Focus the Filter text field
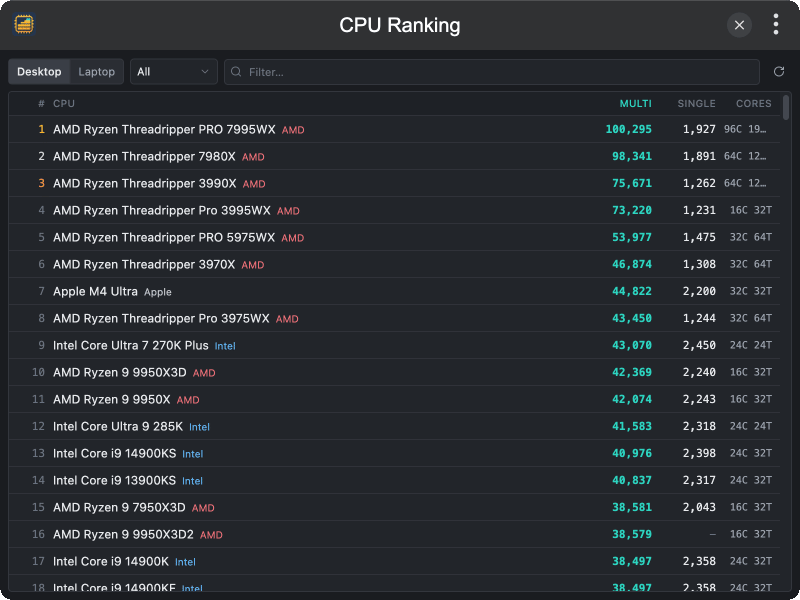This screenshot has height=600, width=800. [x=492, y=72]
